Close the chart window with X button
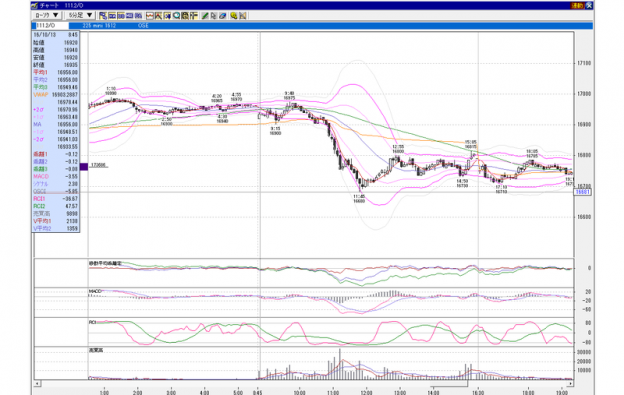 coord(589,5)
